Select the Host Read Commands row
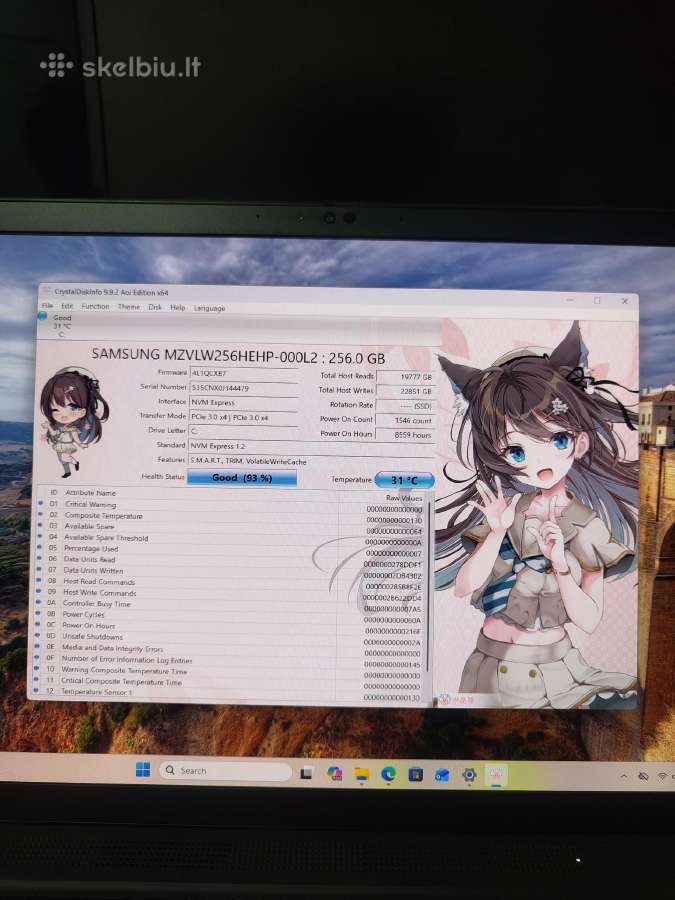This screenshot has height=900, width=675. tap(231, 583)
